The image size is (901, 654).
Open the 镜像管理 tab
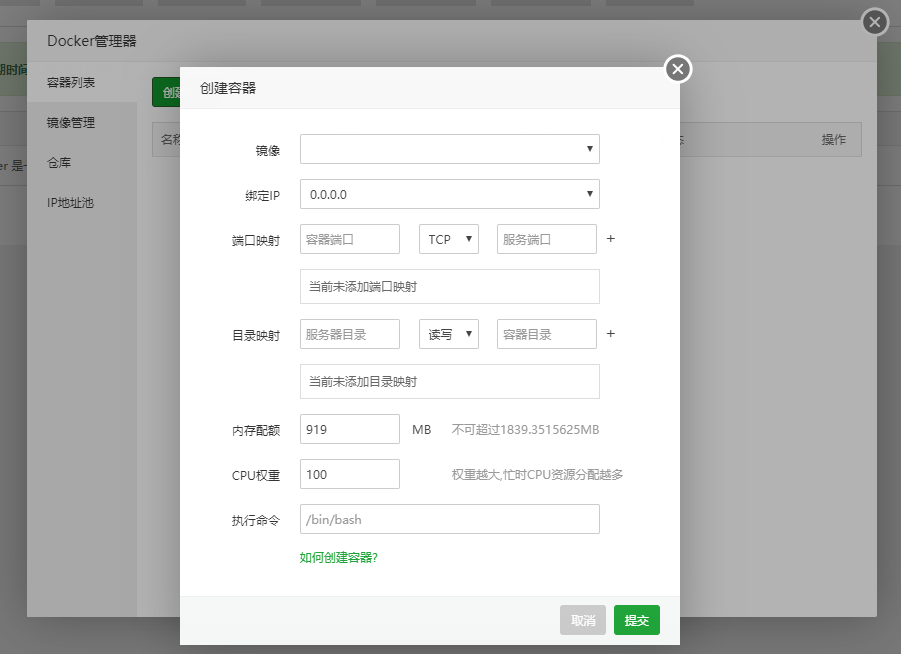coord(72,122)
